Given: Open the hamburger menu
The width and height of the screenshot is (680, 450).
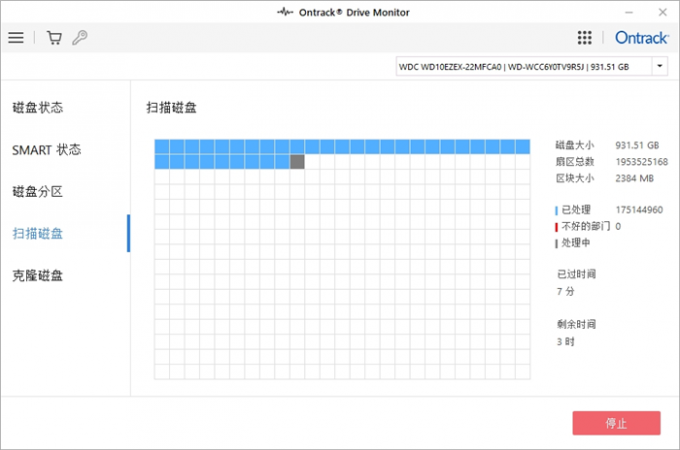Looking at the screenshot, I should 16,38.
